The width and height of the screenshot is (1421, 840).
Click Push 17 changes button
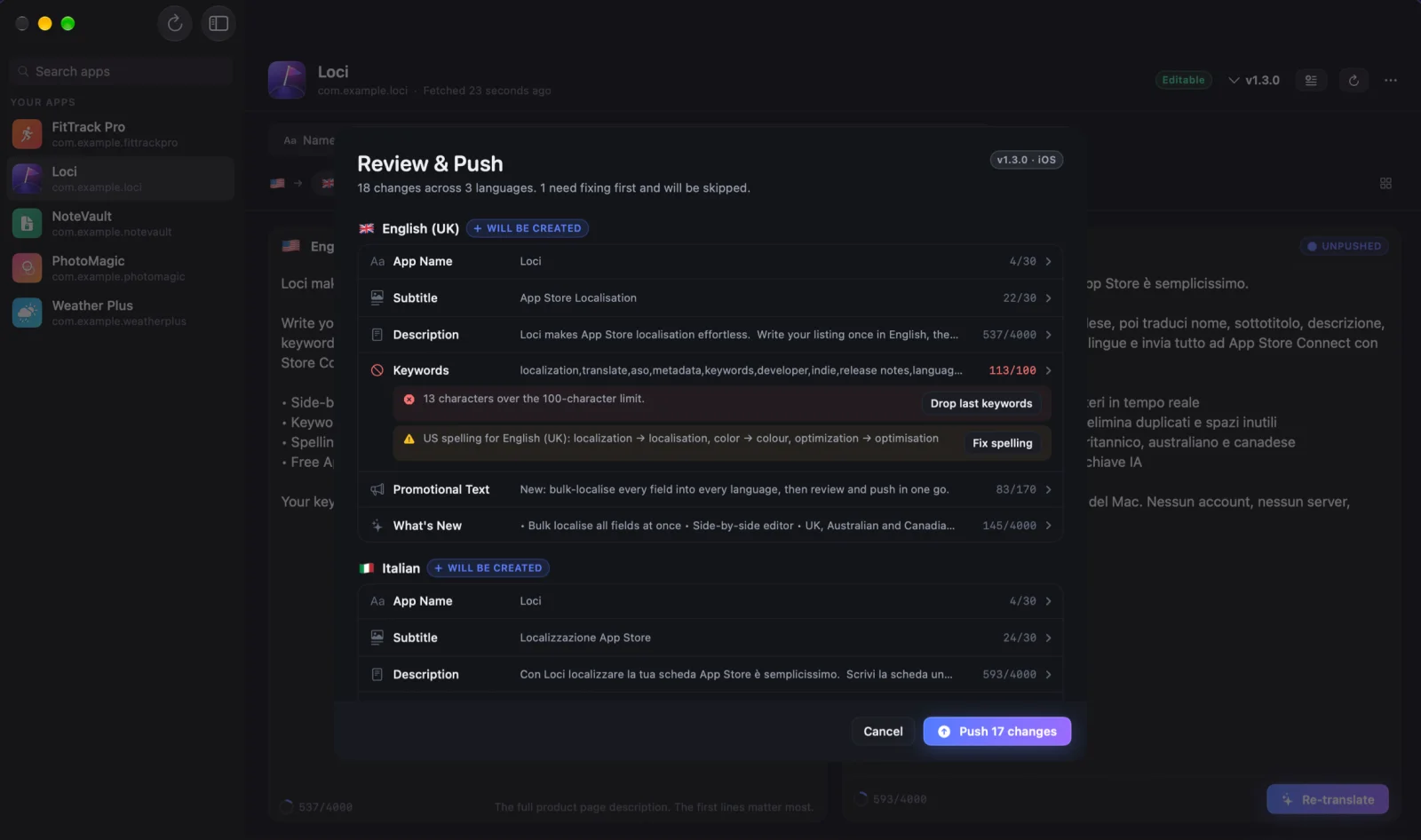pos(997,732)
